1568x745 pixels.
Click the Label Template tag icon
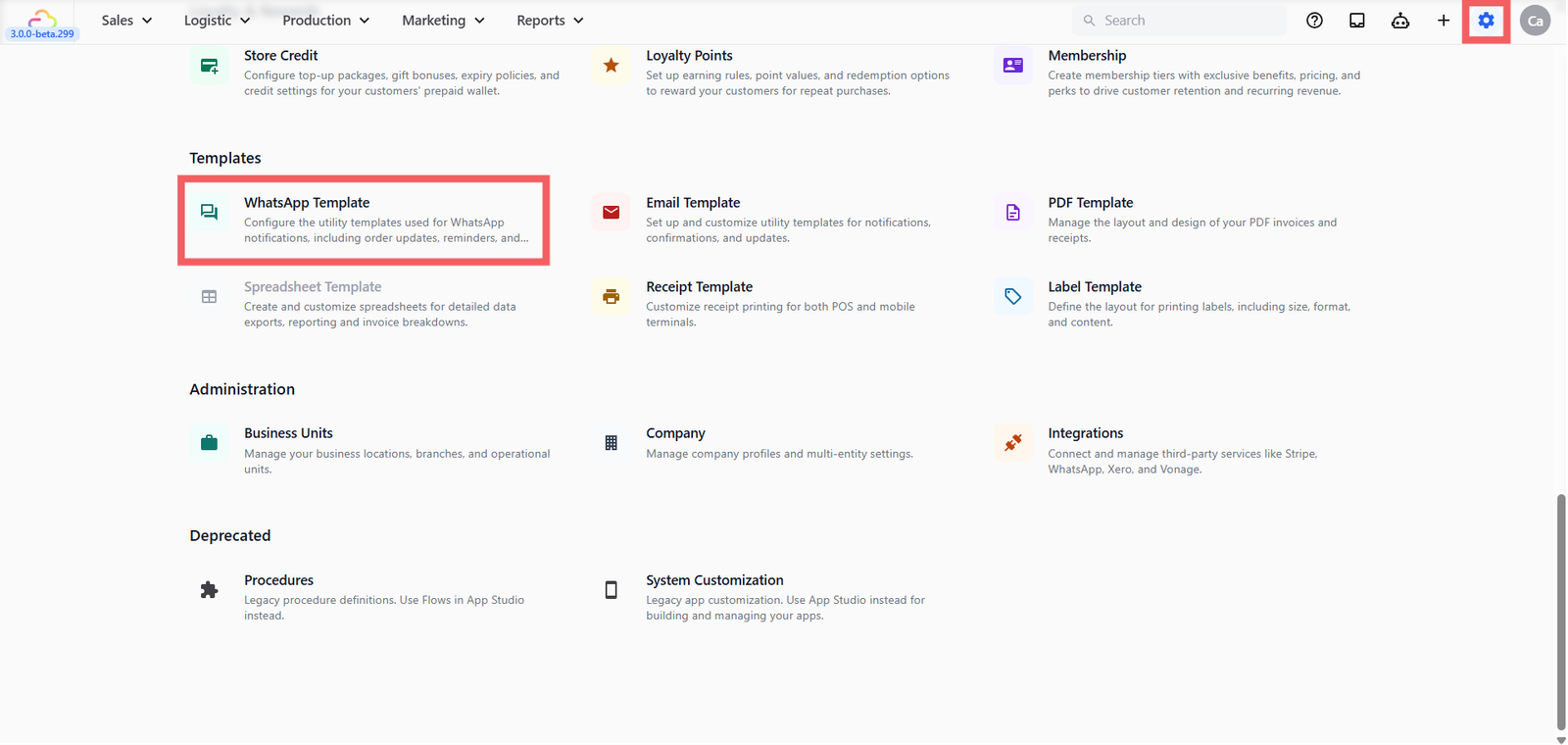point(1012,296)
